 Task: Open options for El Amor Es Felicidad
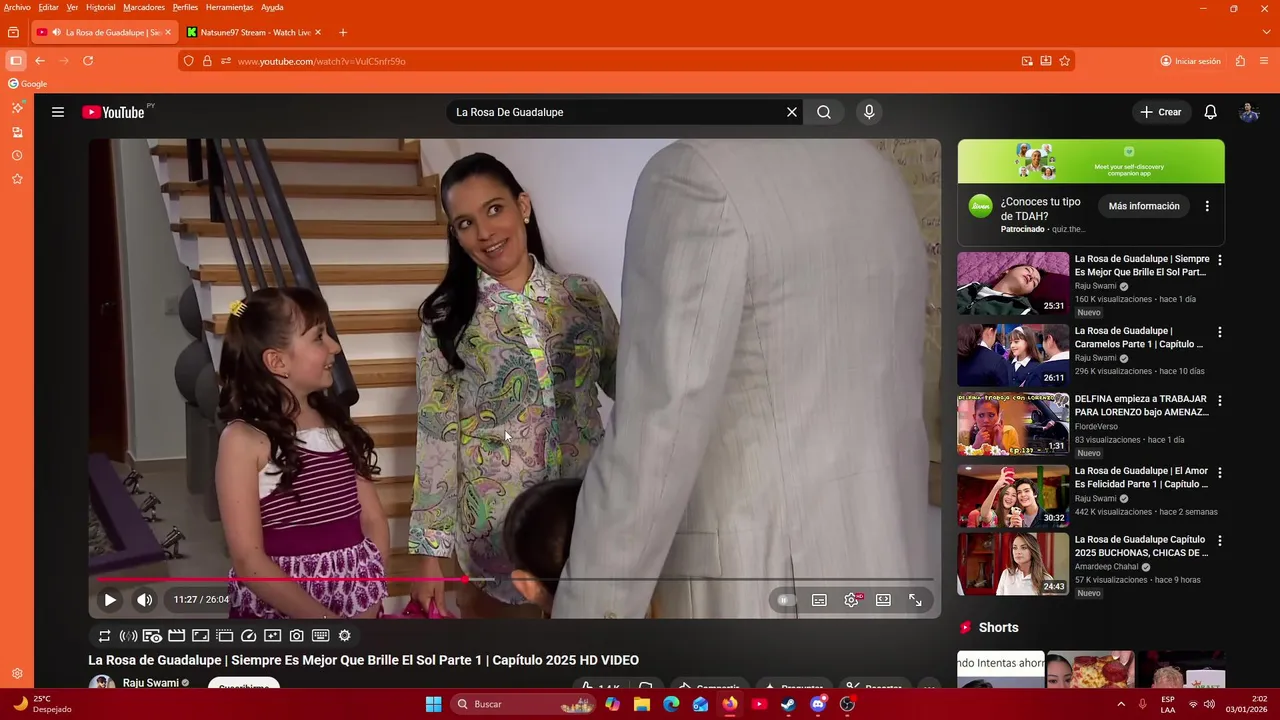1219,472
